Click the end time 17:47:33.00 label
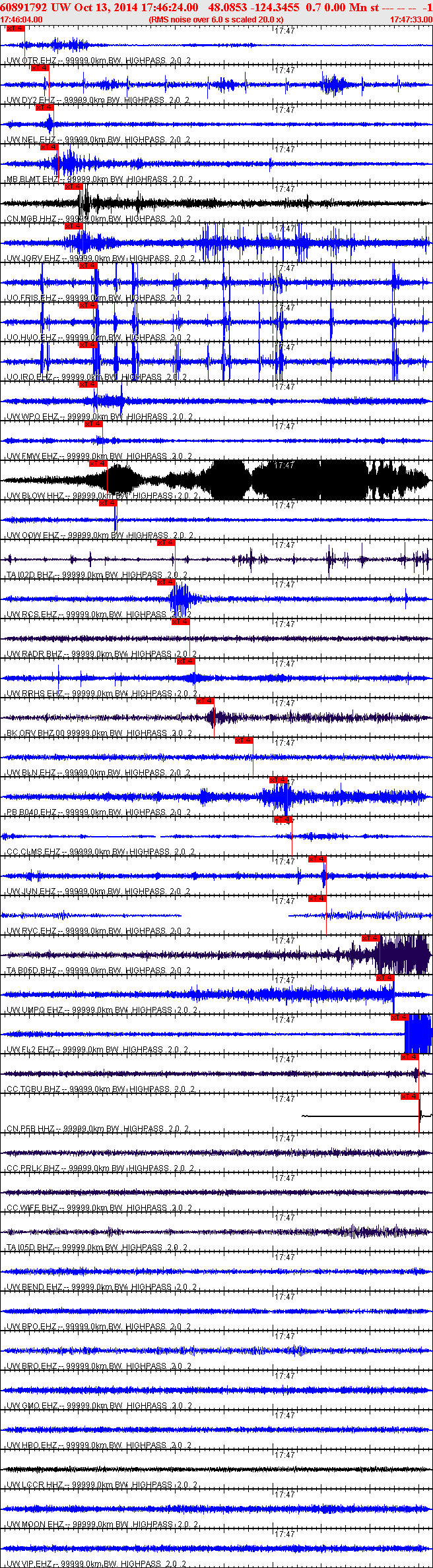433x1568 pixels. click(411, 20)
